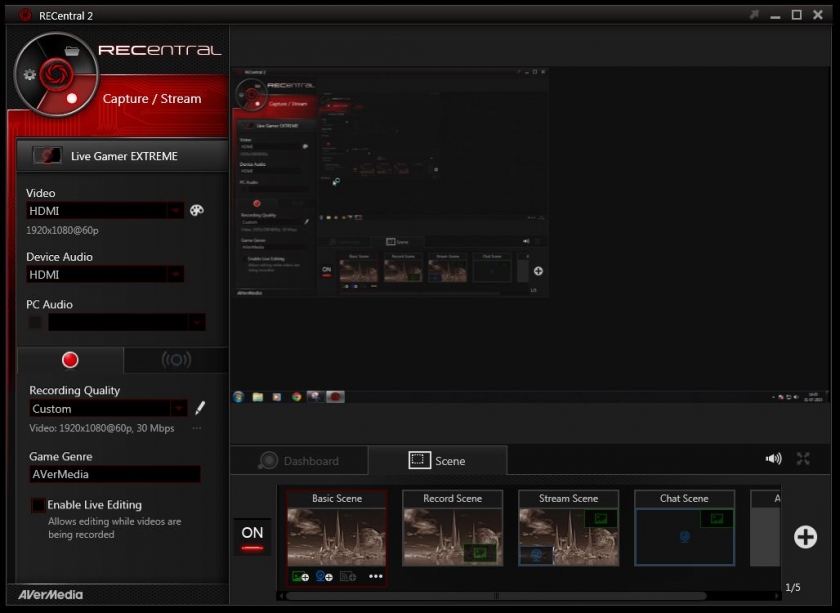Enable the PC Audio checkbox
Viewport: 840px width, 613px height.
click(35, 323)
